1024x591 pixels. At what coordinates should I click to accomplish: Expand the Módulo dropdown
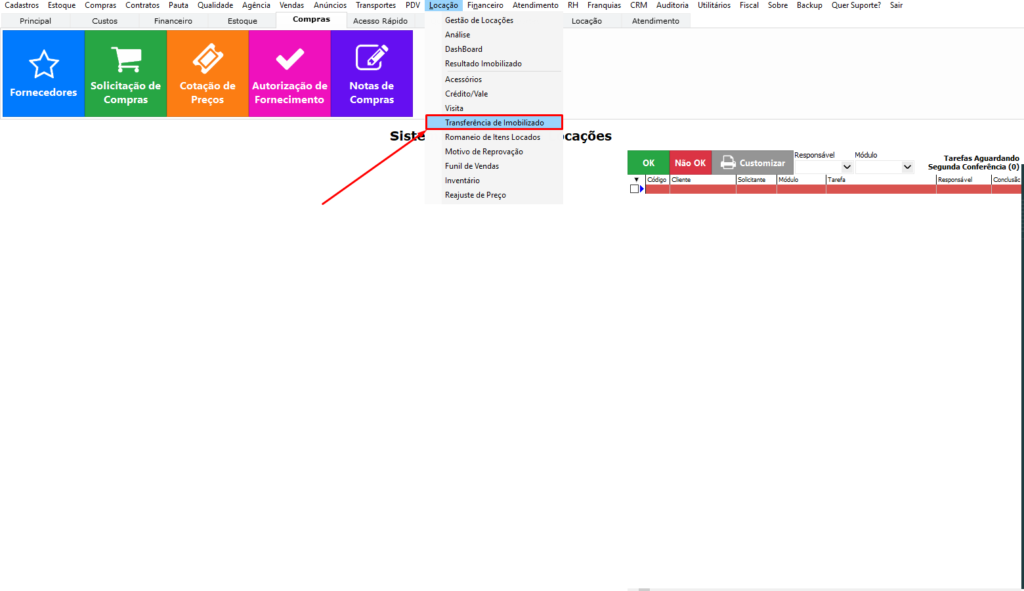(x=907, y=167)
